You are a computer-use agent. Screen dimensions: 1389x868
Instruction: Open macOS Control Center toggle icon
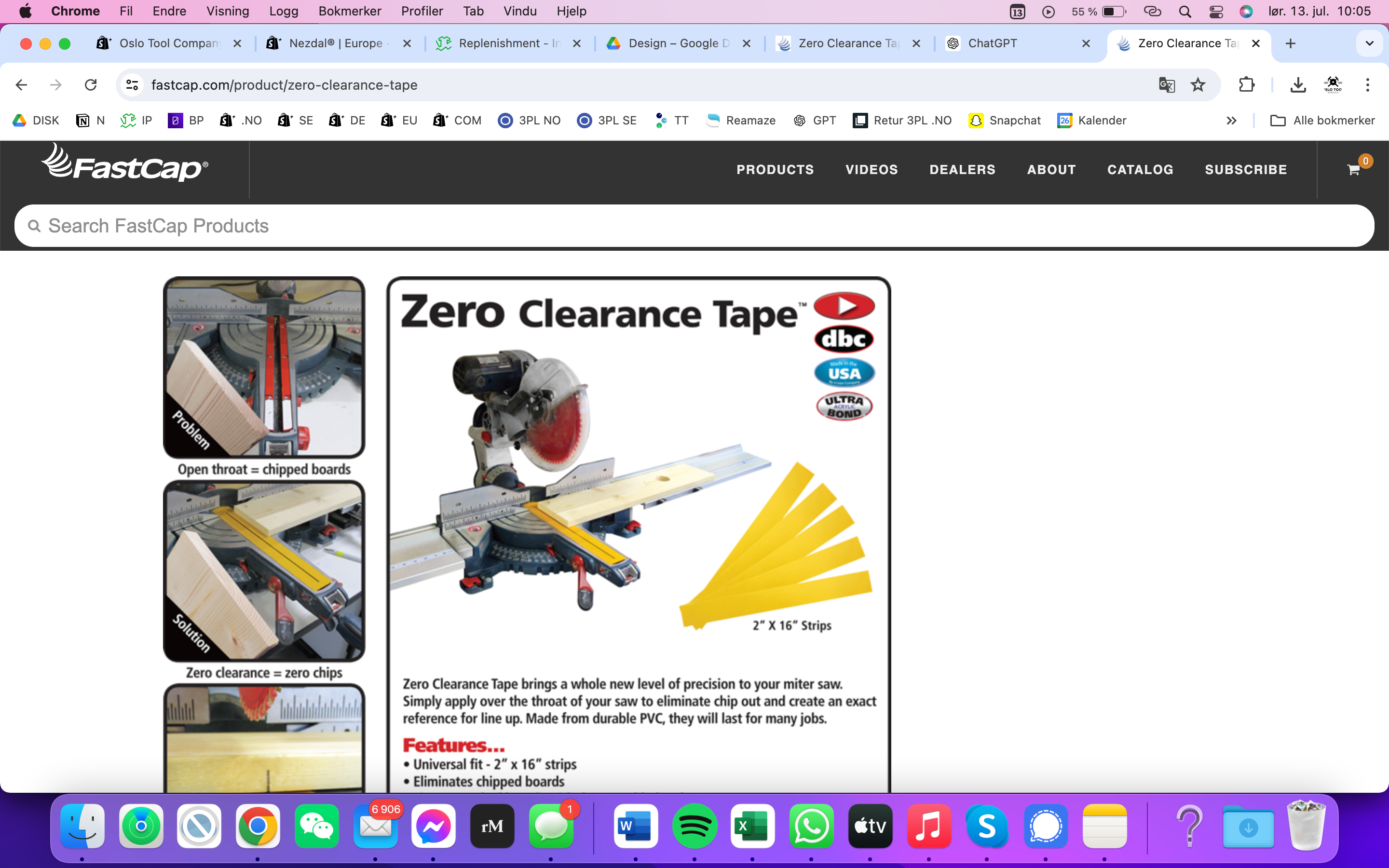1216,12
